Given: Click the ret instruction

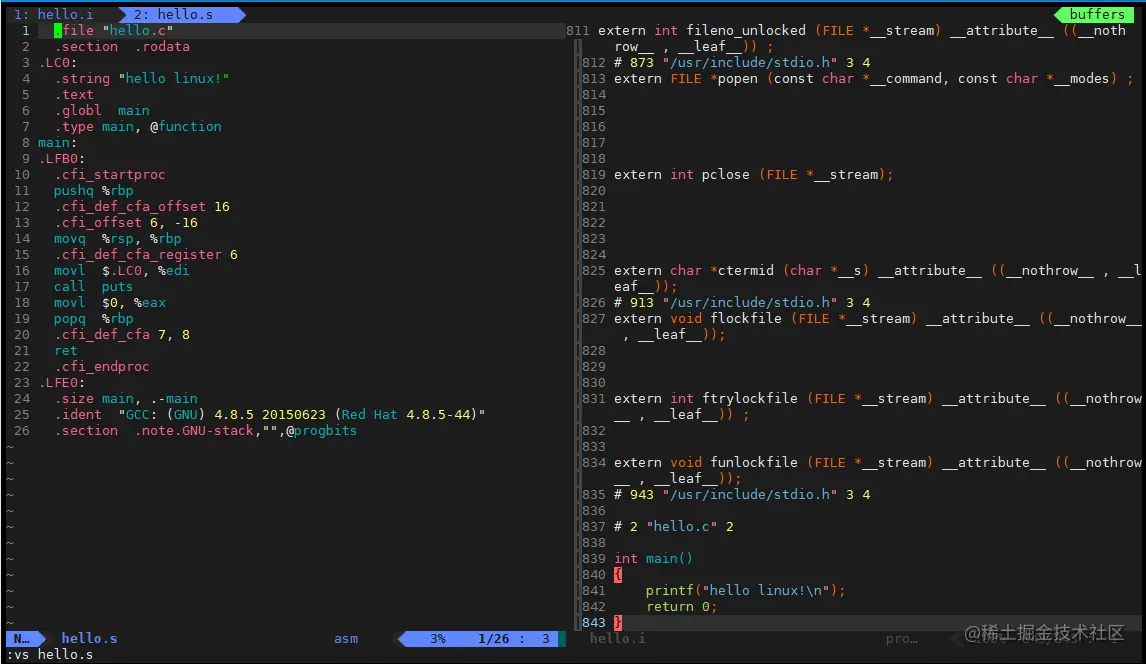Looking at the screenshot, I should pos(66,351).
